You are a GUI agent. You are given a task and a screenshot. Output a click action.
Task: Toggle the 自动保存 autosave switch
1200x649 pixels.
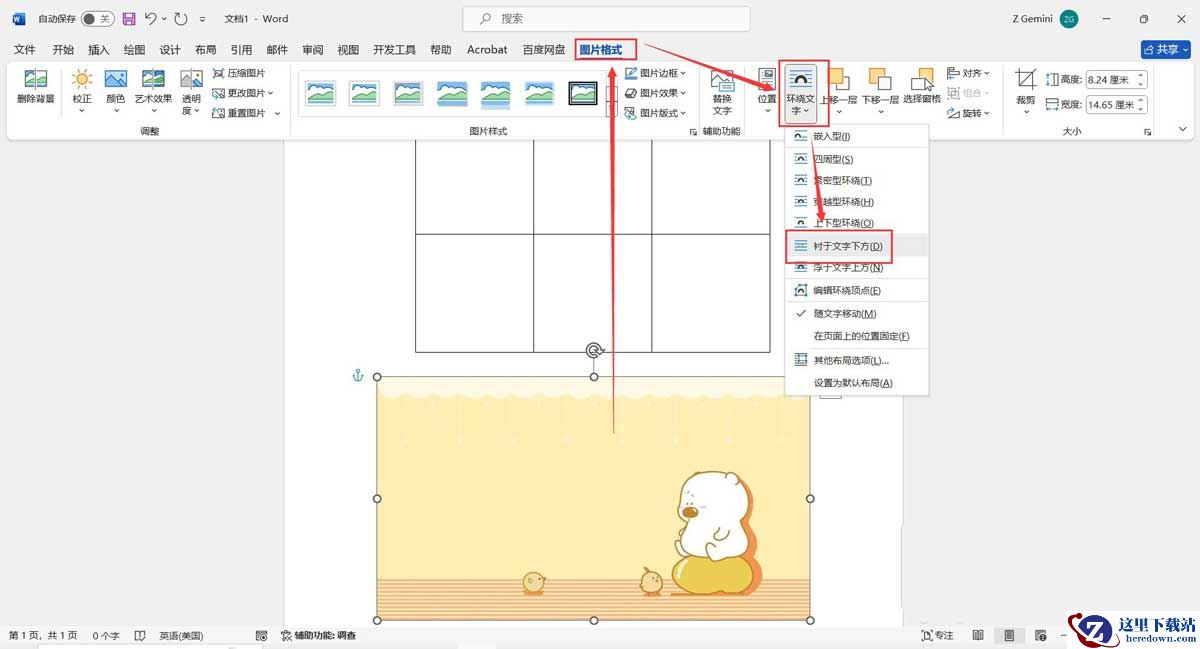coord(97,19)
